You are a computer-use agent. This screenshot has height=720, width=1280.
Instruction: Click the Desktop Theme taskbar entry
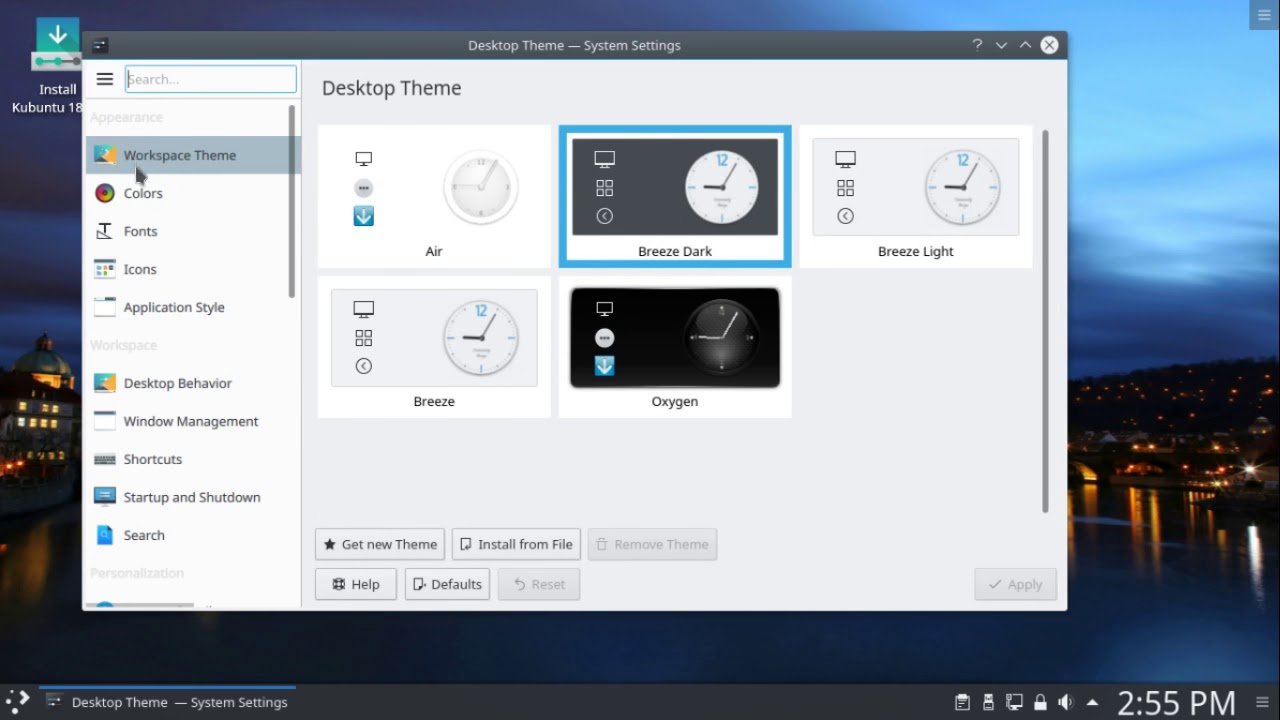(x=167, y=702)
